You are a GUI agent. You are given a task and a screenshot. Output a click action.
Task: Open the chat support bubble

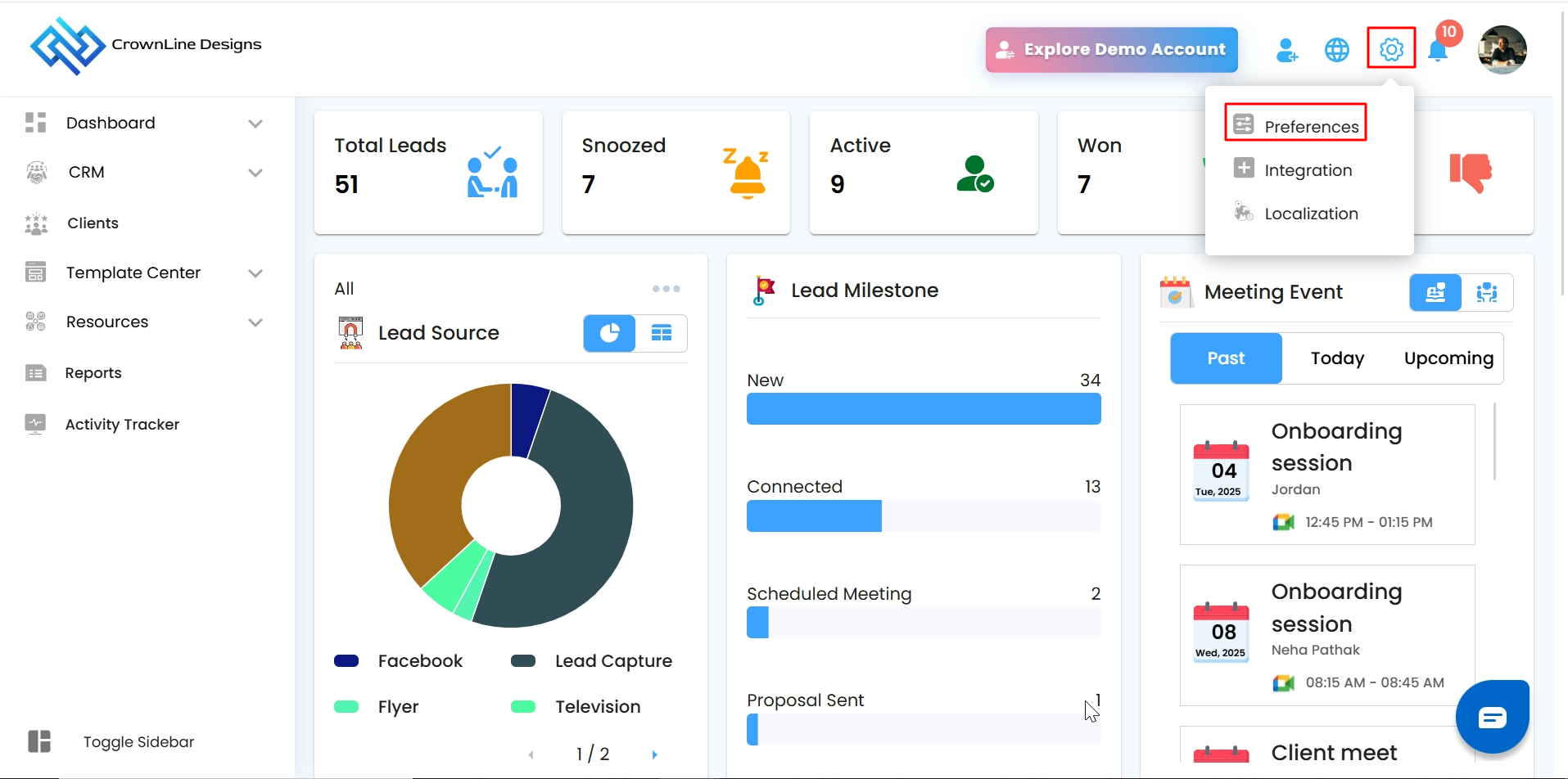pyautogui.click(x=1492, y=717)
